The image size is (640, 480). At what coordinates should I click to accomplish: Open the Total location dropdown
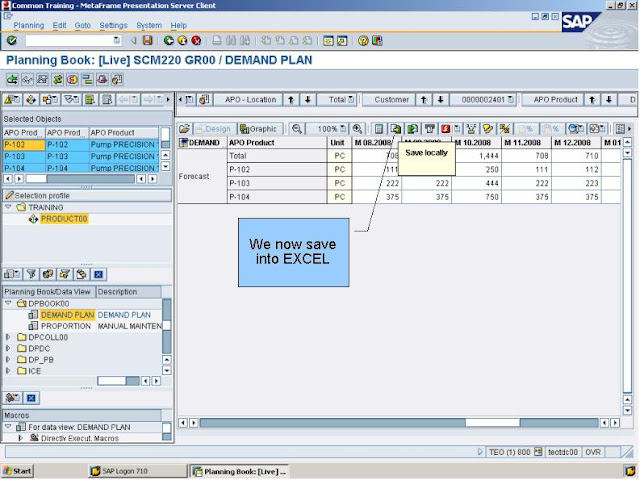coord(351,100)
